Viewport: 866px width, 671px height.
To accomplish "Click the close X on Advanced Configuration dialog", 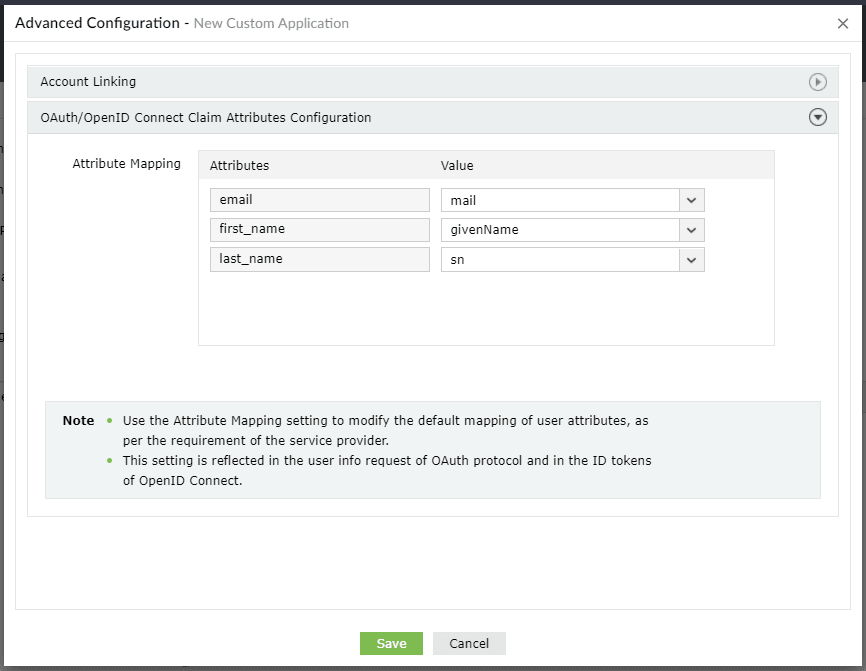I will pyautogui.click(x=843, y=23).
